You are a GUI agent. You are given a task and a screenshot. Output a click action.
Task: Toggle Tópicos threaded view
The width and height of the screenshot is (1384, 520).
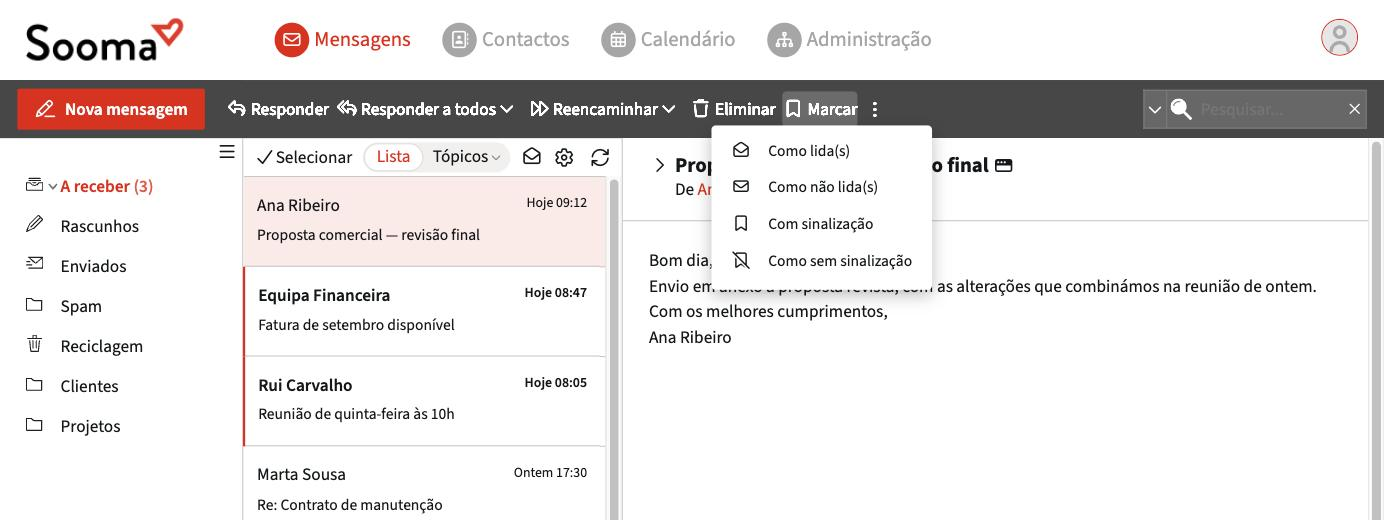point(466,157)
